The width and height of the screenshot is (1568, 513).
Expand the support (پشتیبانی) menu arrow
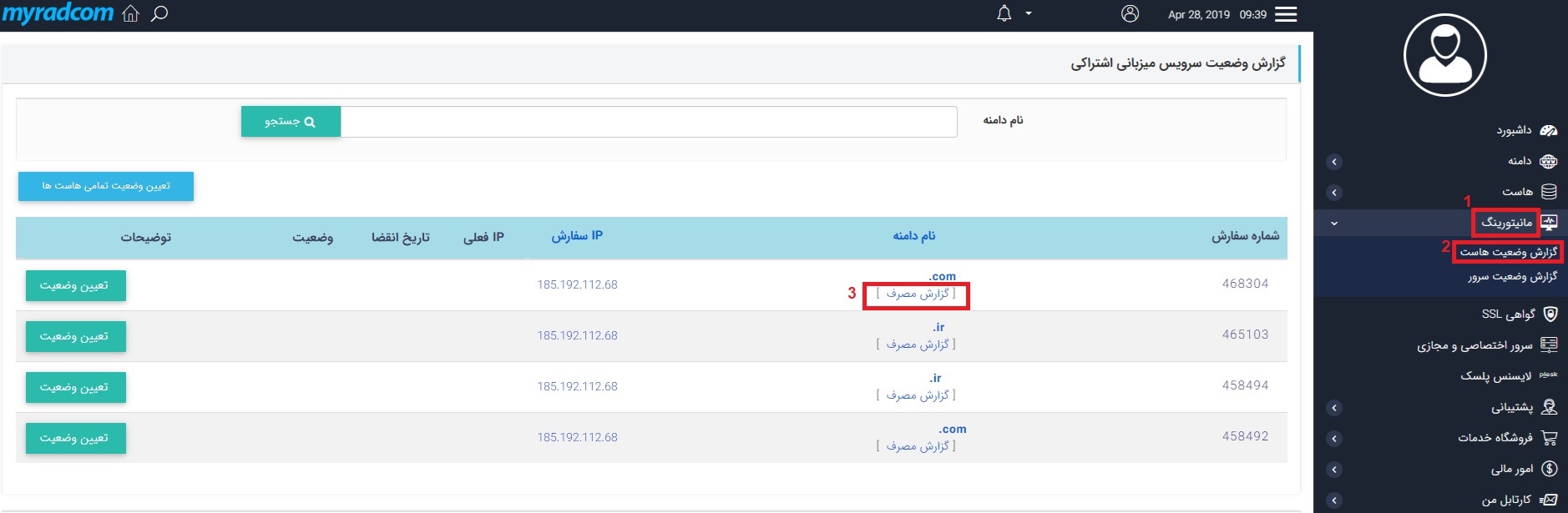point(1334,408)
